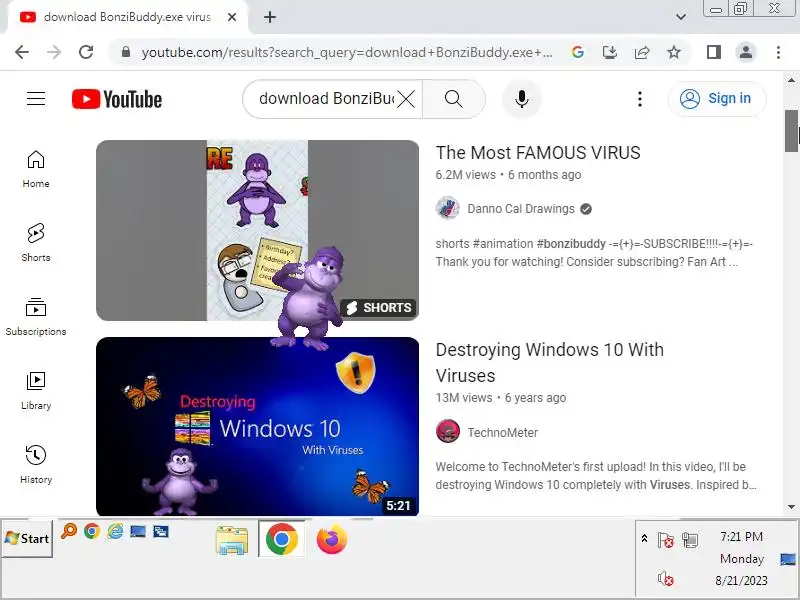Click the YouTube logo
Viewport: 800px width, 600px height.
coord(117,99)
